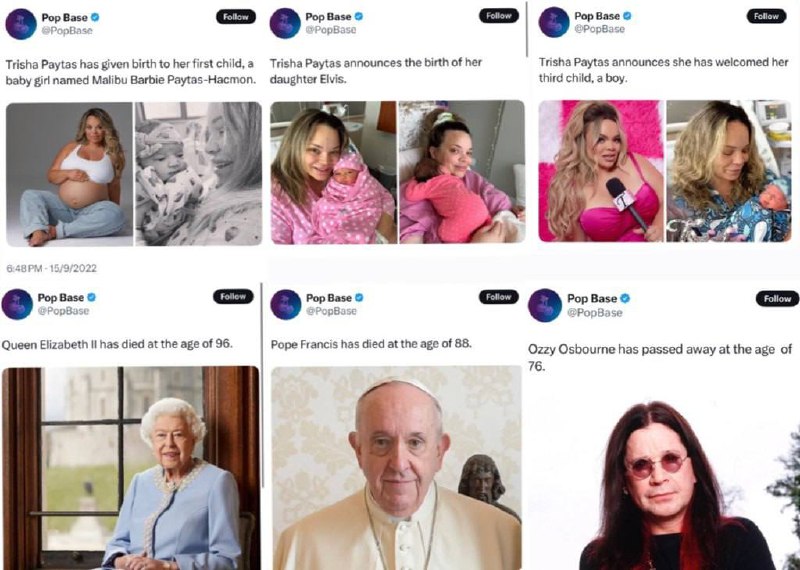This screenshot has width=800, height=570.
Task: Click verified badge on Queen Elizabeth tweet
Action: click(x=93, y=298)
